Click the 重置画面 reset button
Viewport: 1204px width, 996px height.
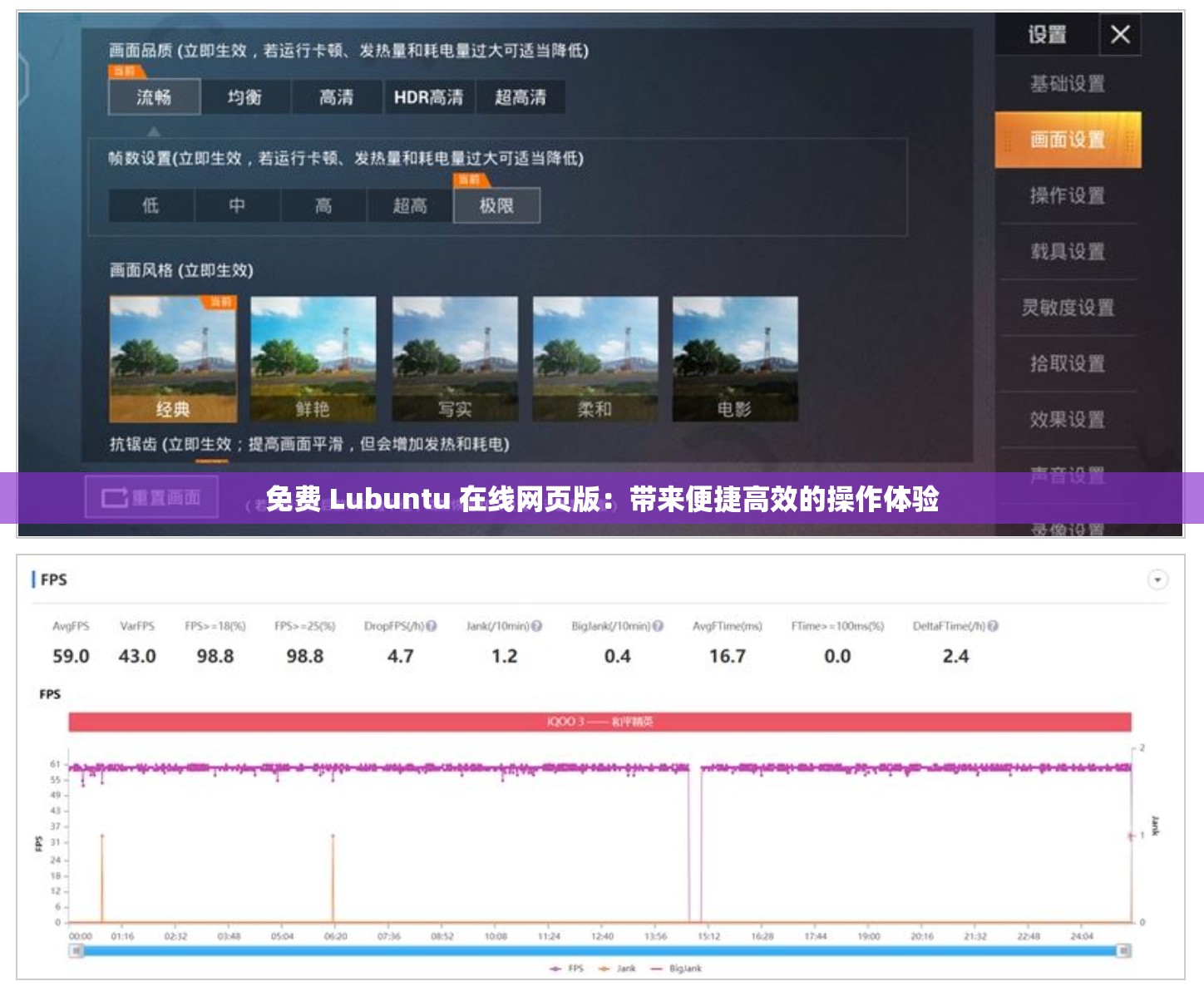[x=151, y=497]
